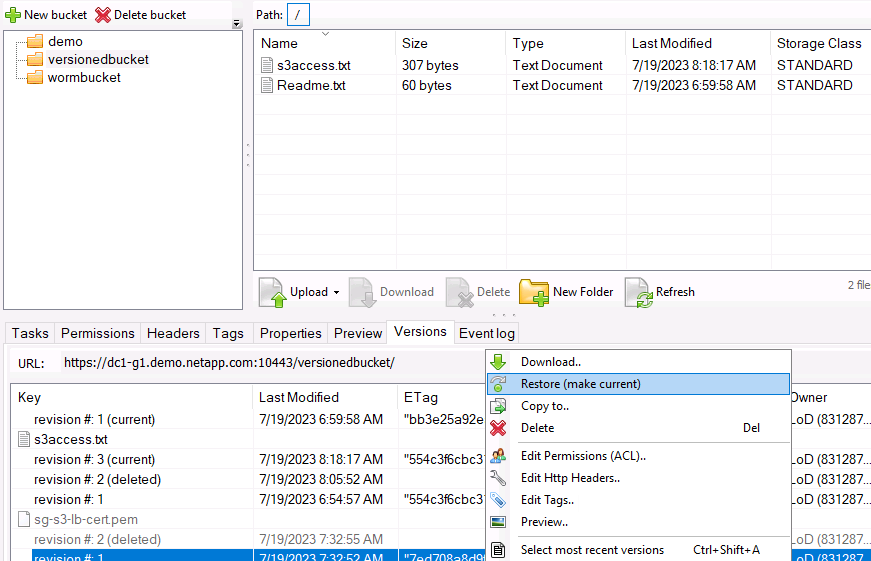Viewport: 871px width, 561px height.
Task: Choose Restore (make current) menu entry
Action: [x=638, y=384]
